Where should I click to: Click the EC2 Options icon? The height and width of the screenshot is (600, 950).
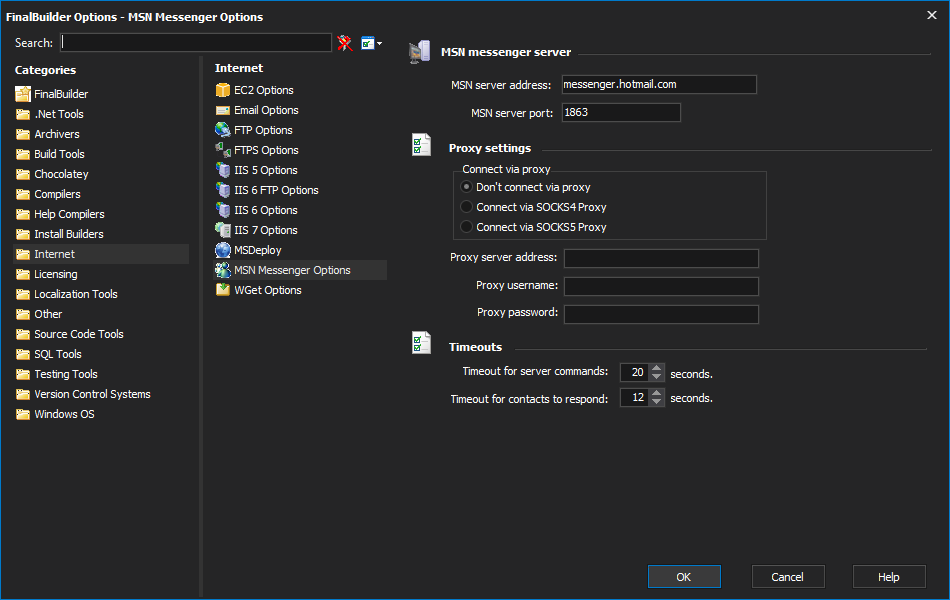click(x=223, y=90)
